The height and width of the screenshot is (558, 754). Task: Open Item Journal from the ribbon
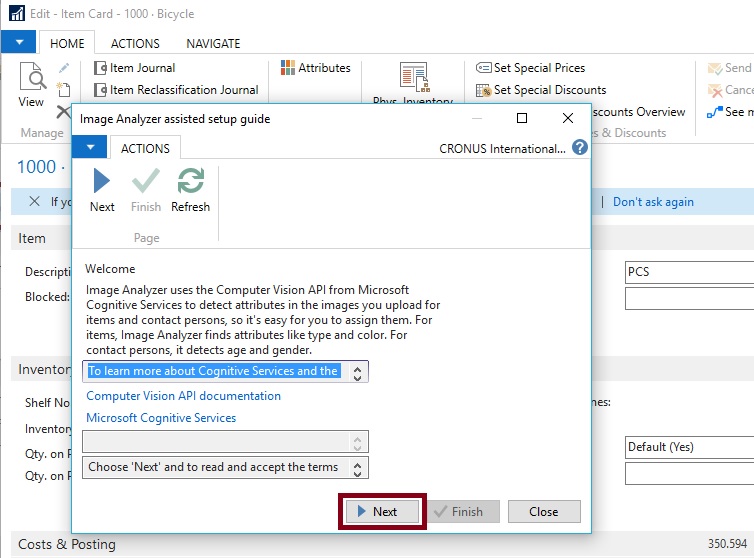(142, 68)
